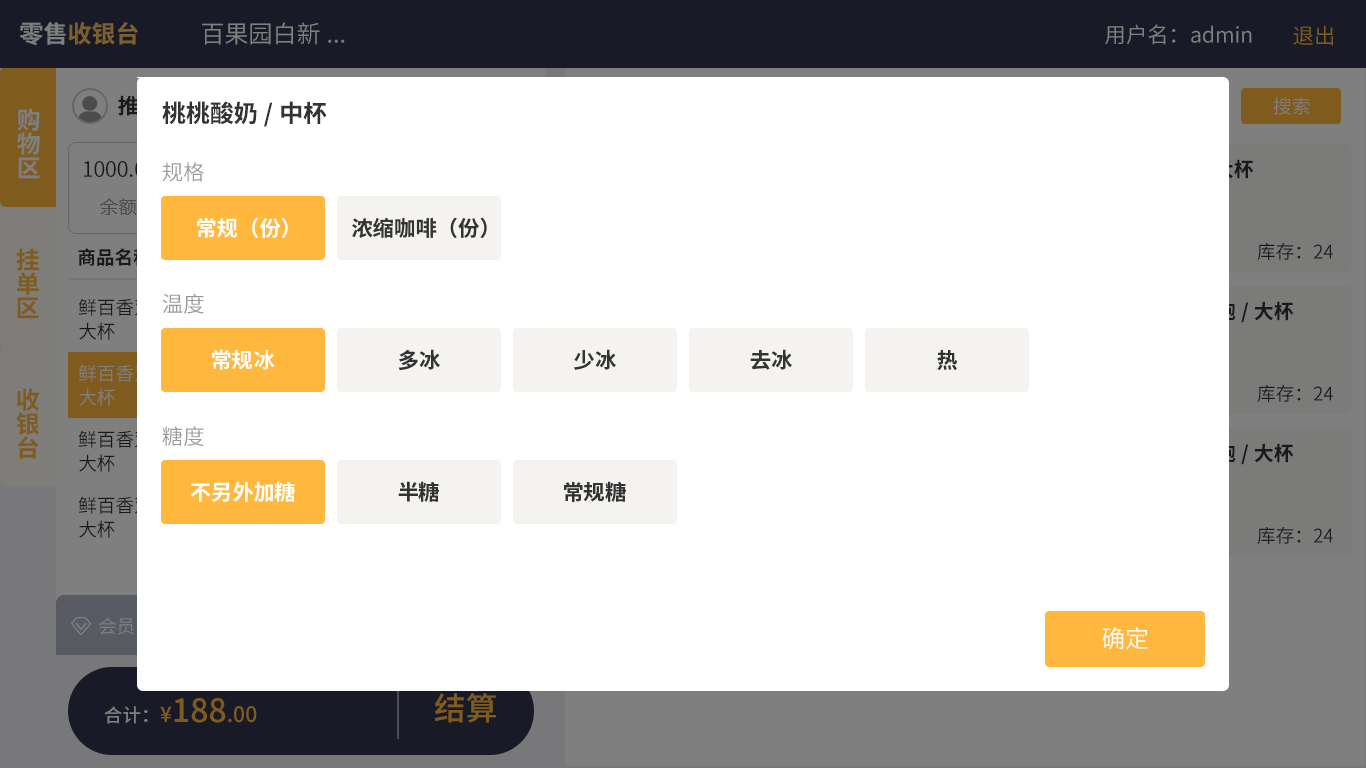
Task: Switch to 购物区 side tab
Action: pyautogui.click(x=28, y=141)
